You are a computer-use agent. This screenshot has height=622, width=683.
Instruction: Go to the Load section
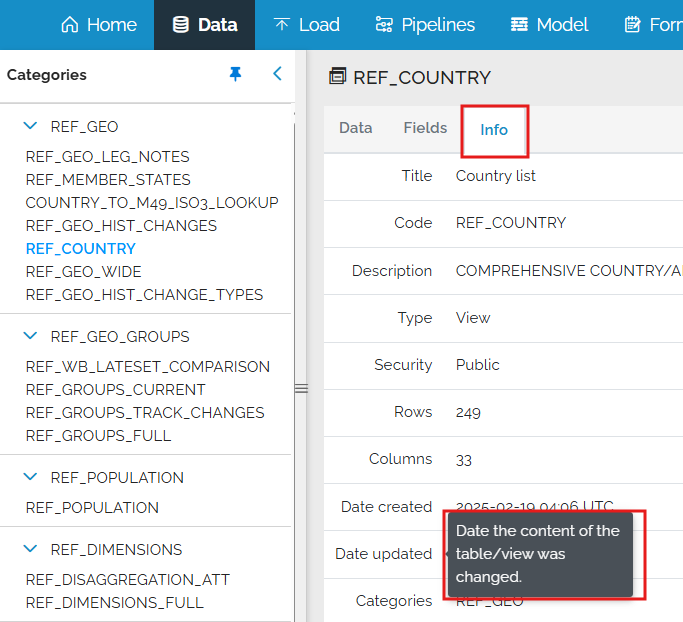[307, 25]
